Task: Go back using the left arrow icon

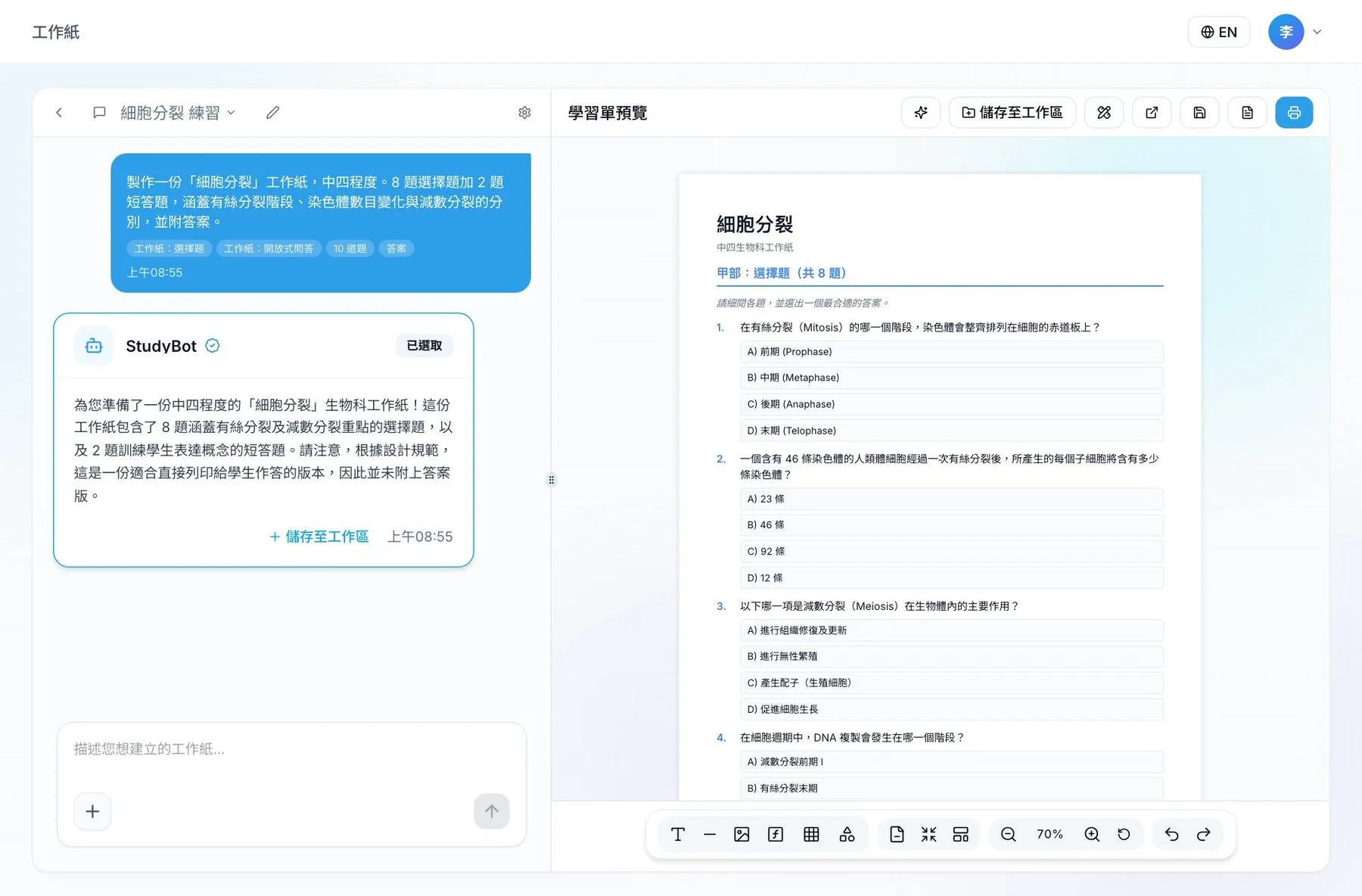Action: click(x=59, y=113)
